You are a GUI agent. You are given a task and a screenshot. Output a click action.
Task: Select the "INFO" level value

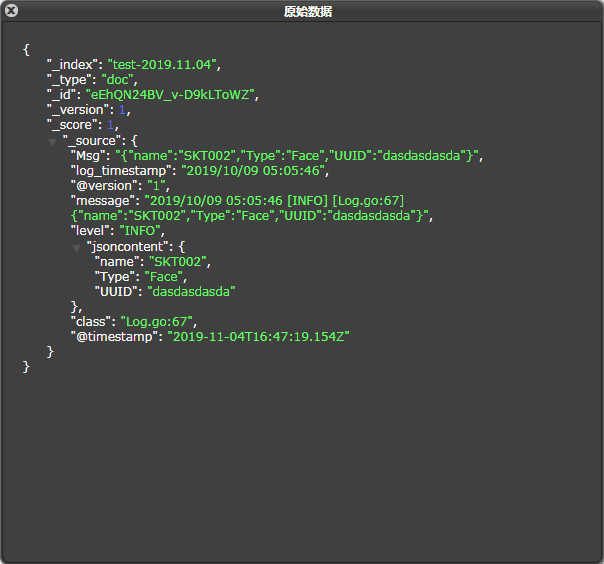click(x=140, y=231)
